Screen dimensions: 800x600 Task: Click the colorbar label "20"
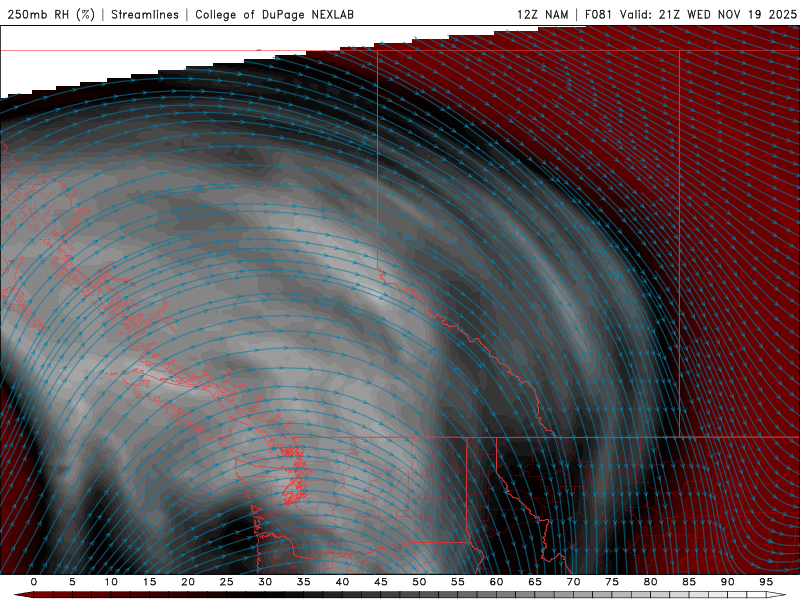[x=188, y=582]
